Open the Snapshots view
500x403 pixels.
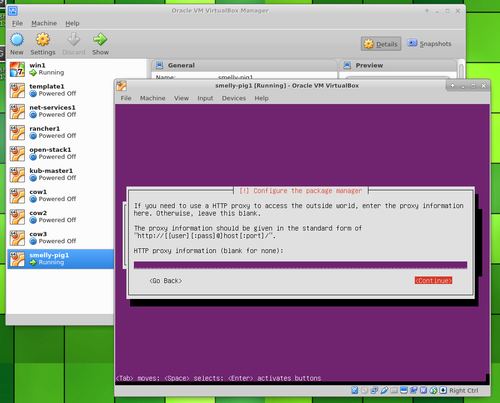(429, 44)
